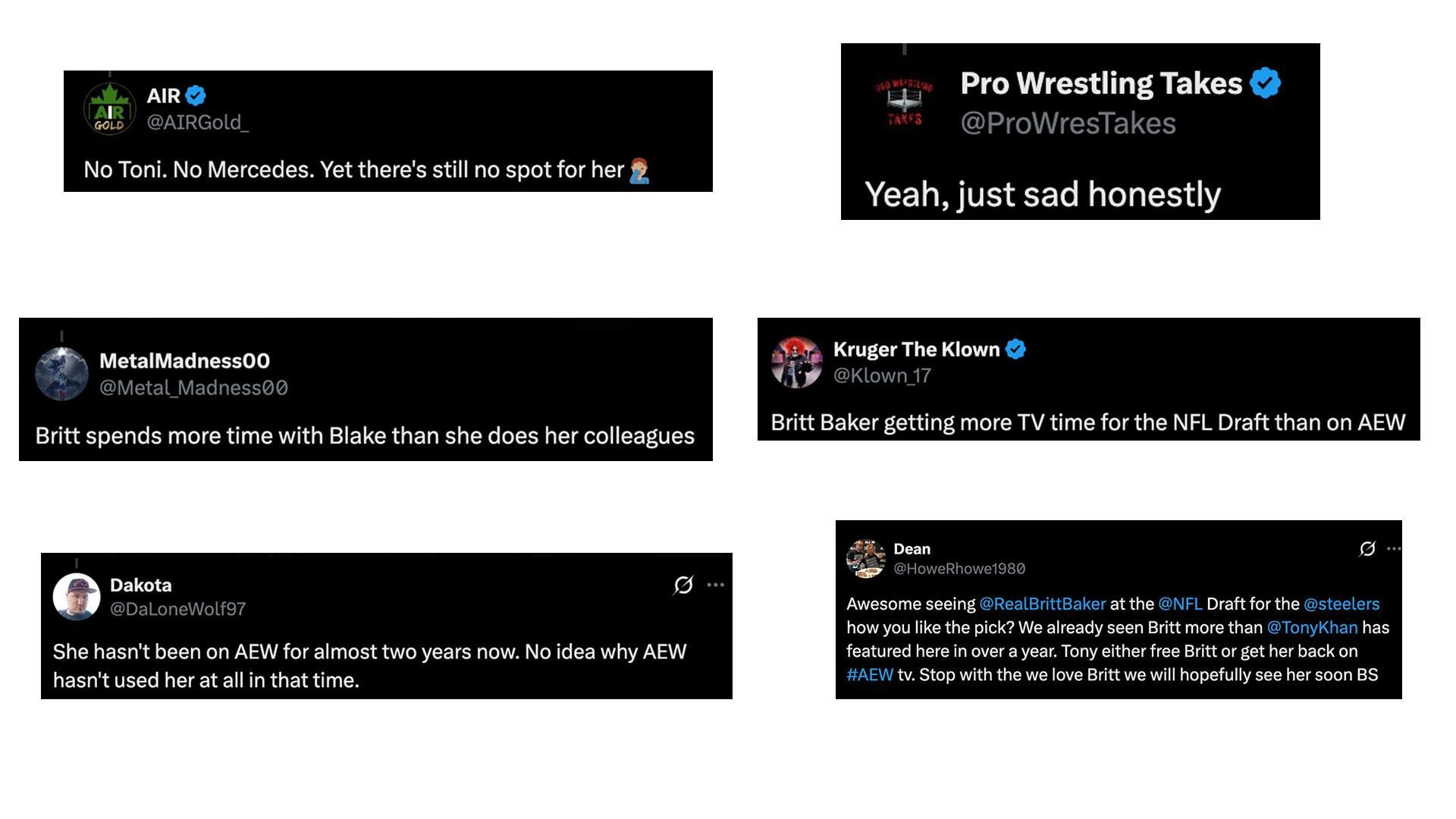Image resolution: width=1456 pixels, height=819 pixels.
Task: Open more options menu on Dakota's tweet
Action: tap(717, 584)
